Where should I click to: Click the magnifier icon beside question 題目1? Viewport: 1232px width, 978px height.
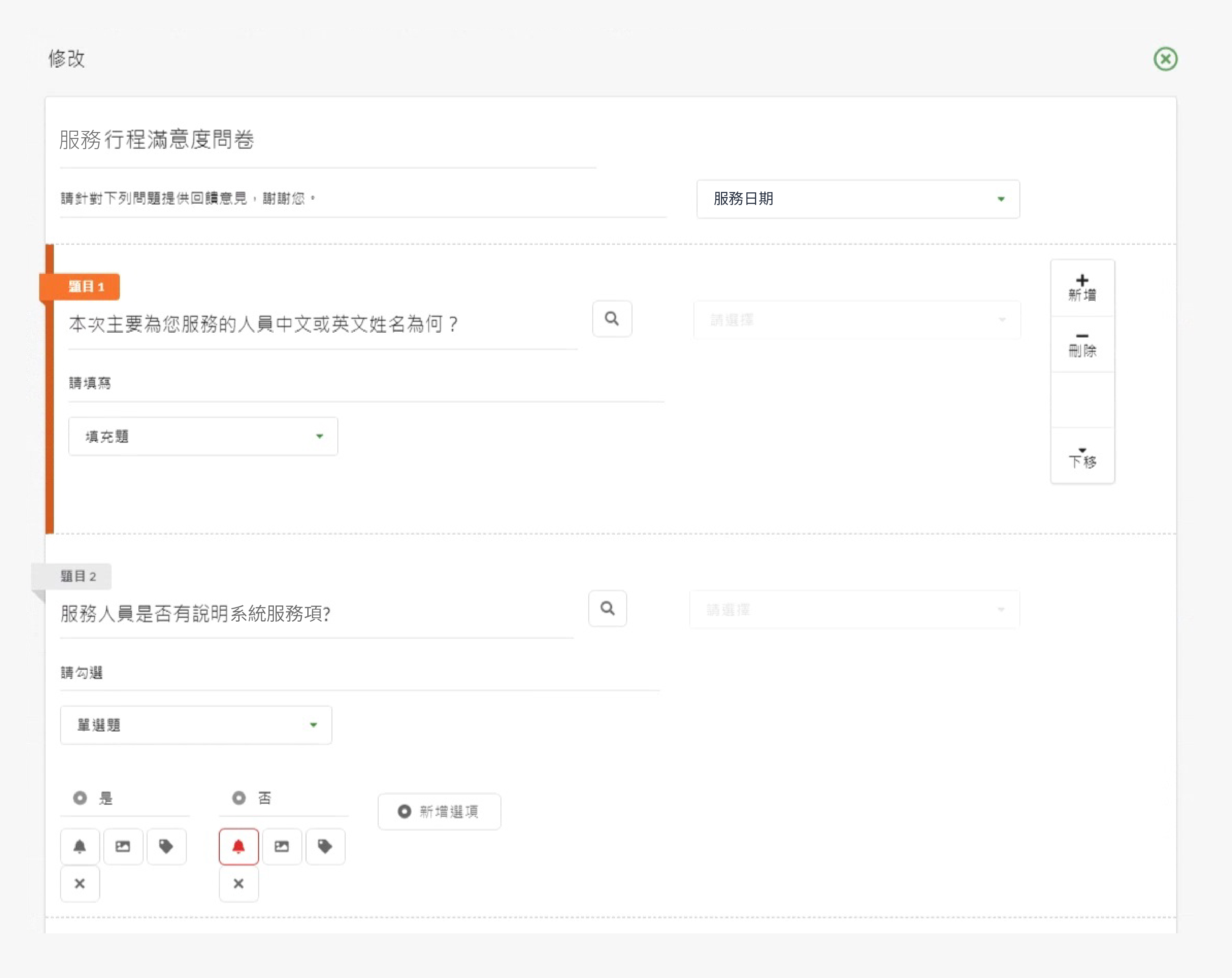[x=611, y=319]
